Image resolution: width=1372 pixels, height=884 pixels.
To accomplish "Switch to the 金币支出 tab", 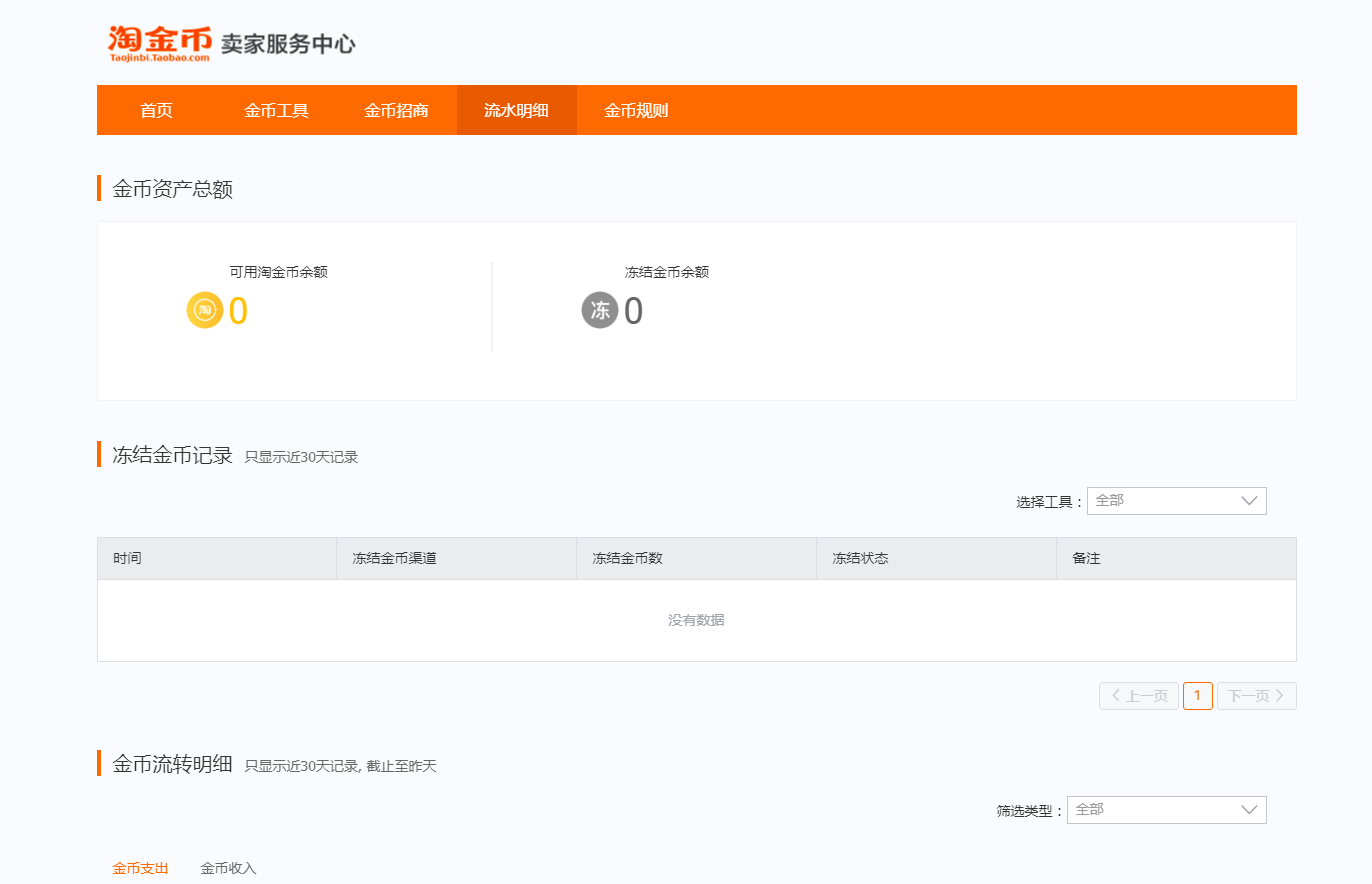I will point(140,868).
